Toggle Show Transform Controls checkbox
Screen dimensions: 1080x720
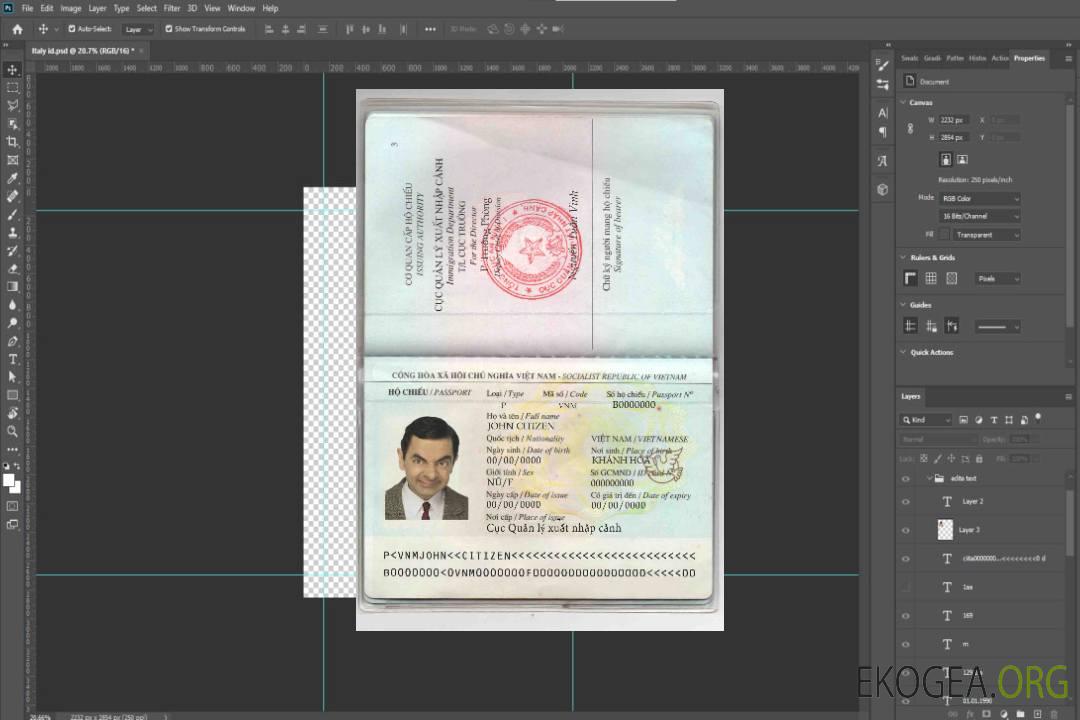(169, 29)
